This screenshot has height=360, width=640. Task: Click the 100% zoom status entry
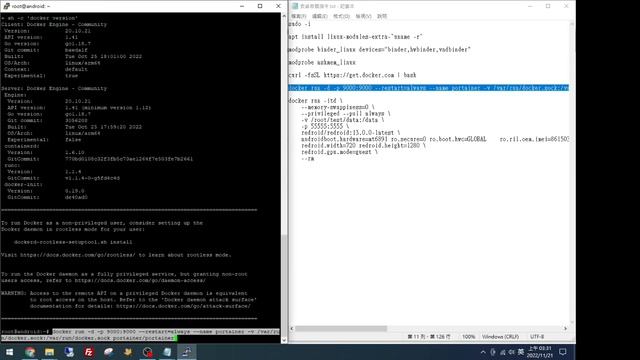(469, 337)
